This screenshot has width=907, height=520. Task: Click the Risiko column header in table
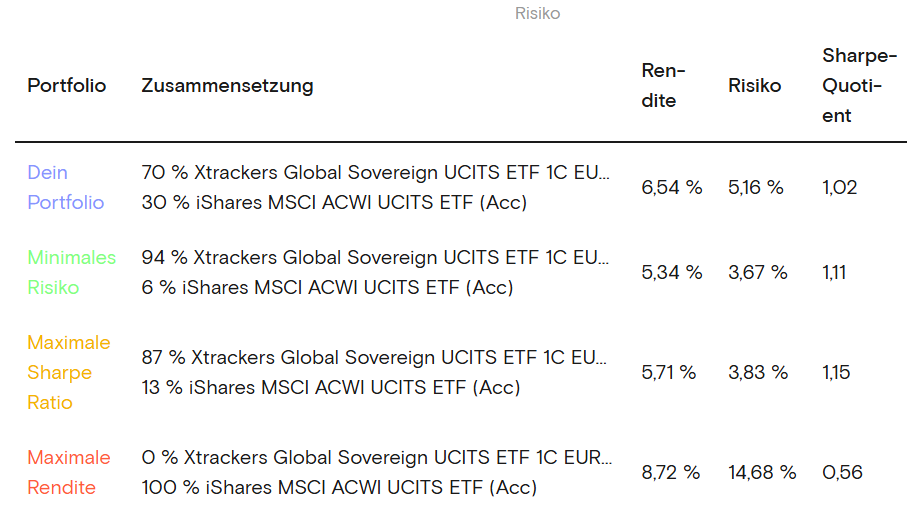coord(754,85)
